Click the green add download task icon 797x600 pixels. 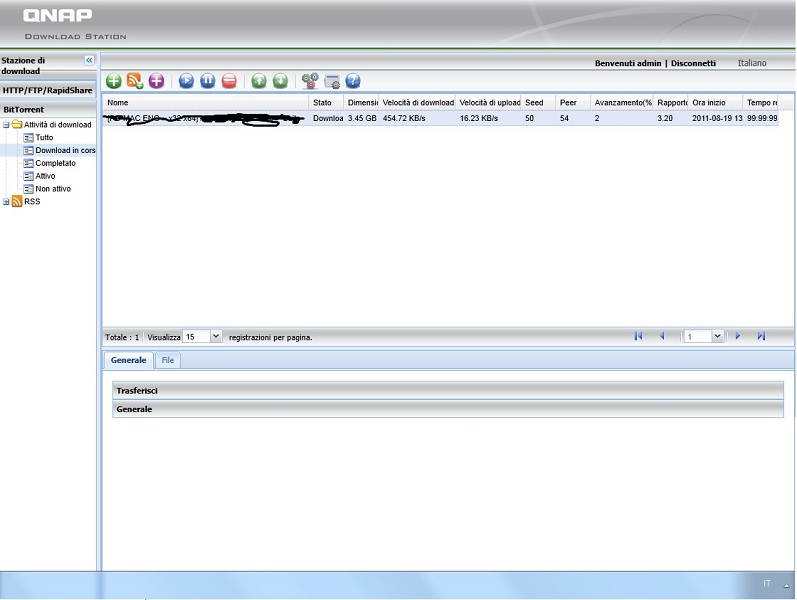click(113, 81)
